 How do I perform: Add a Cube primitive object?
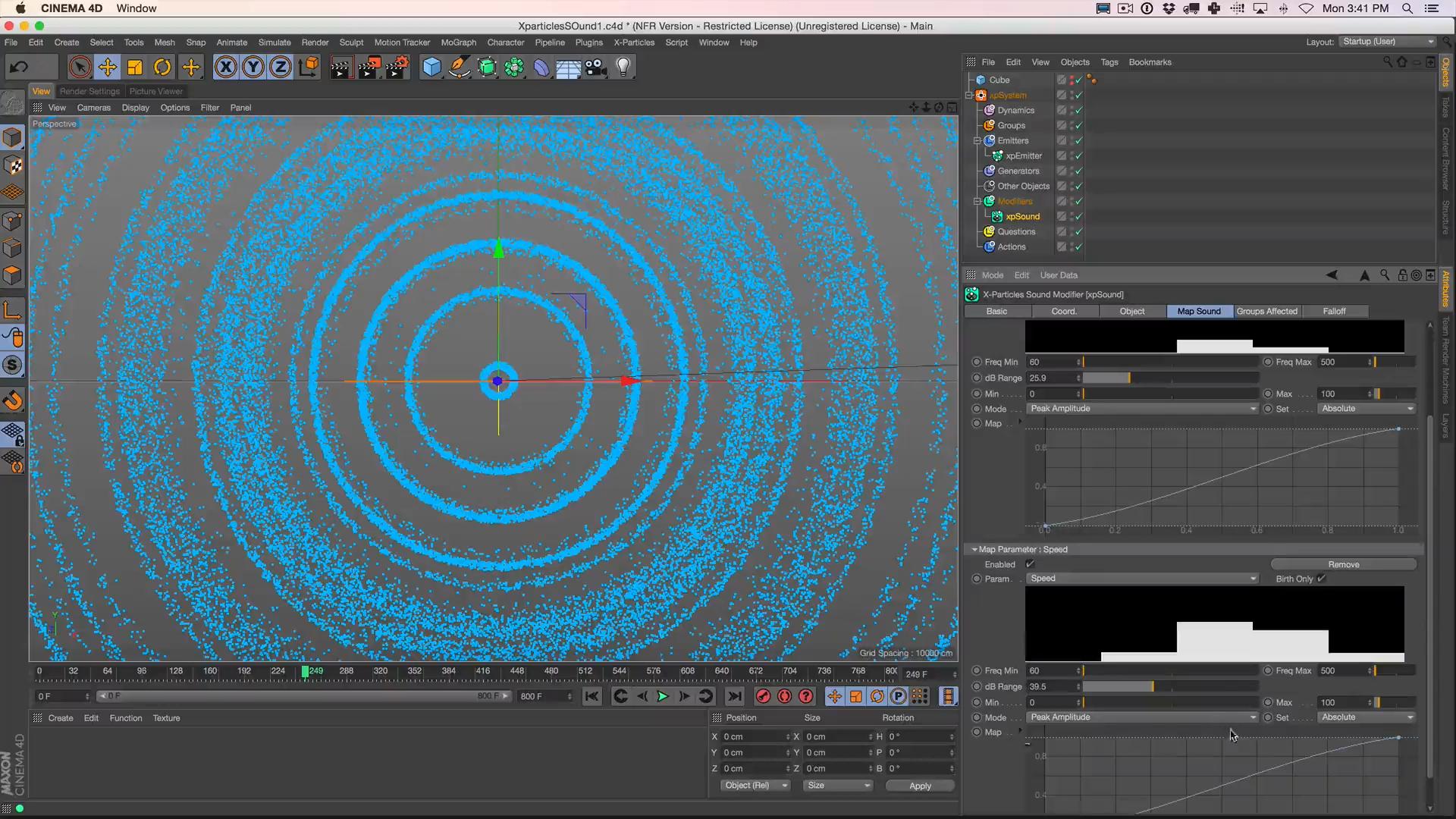point(431,67)
